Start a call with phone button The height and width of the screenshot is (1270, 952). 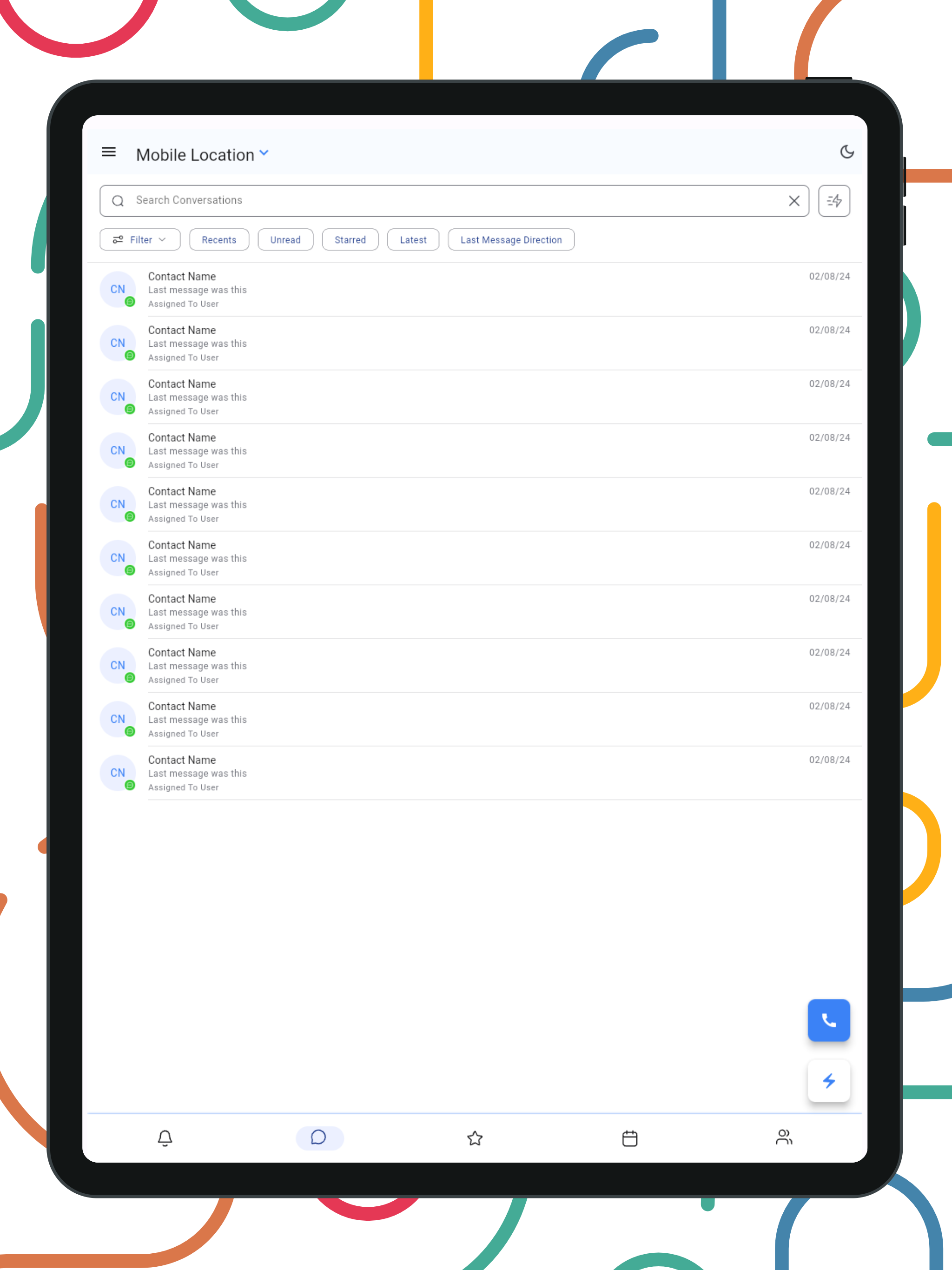(828, 1020)
